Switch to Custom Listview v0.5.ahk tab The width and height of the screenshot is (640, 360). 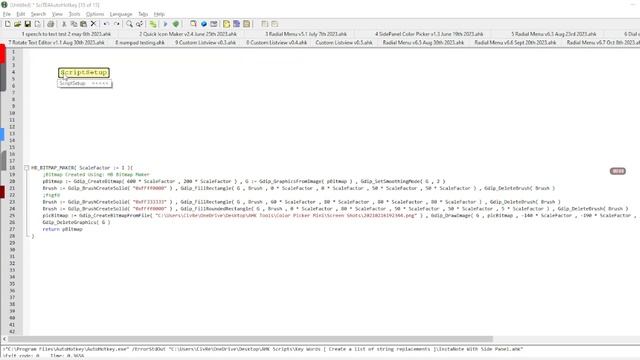click(x=344, y=42)
